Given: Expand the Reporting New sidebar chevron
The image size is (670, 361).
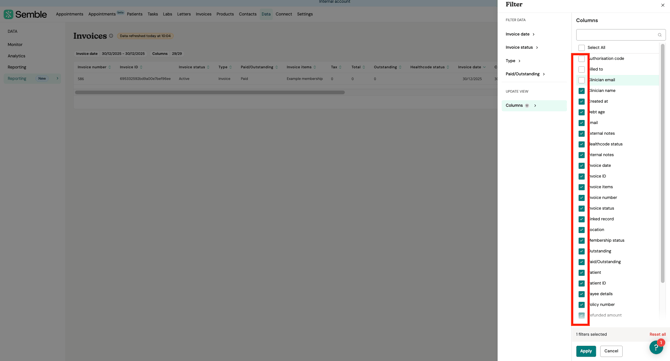Looking at the screenshot, I should coord(57,79).
